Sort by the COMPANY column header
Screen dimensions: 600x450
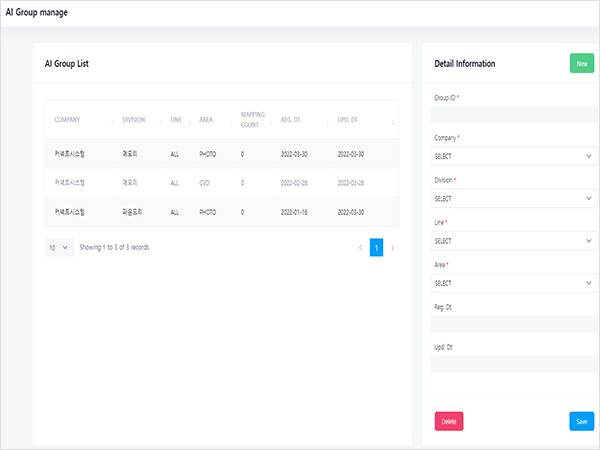point(68,120)
